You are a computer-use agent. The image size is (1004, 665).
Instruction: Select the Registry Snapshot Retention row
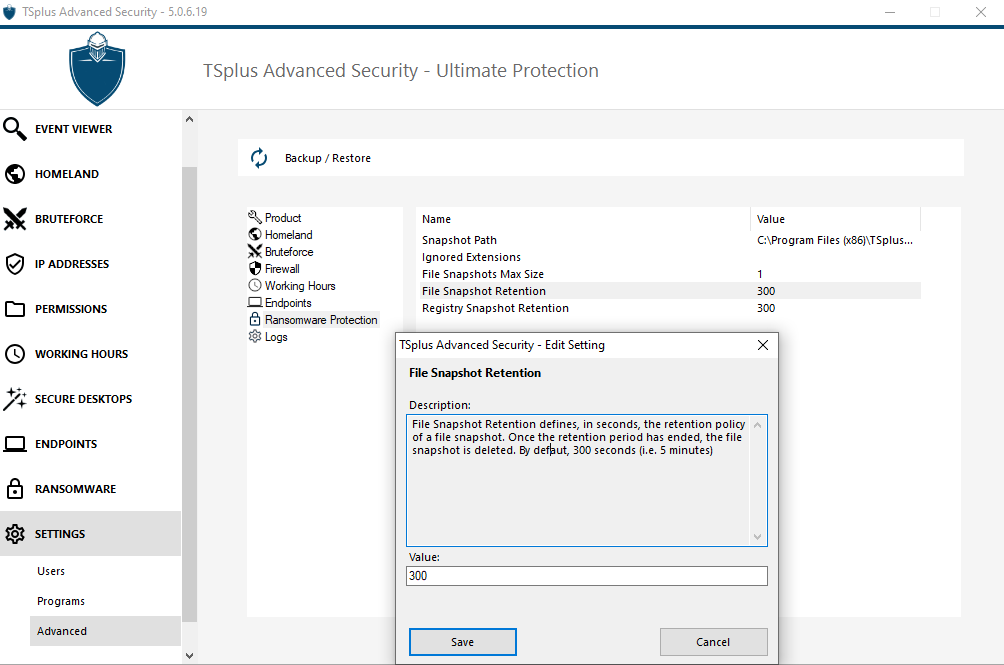click(495, 308)
